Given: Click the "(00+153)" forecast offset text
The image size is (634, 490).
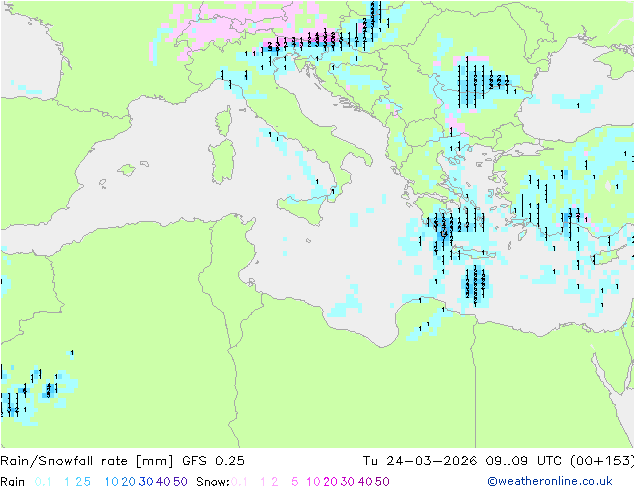Looking at the screenshot, I should coord(602,461).
